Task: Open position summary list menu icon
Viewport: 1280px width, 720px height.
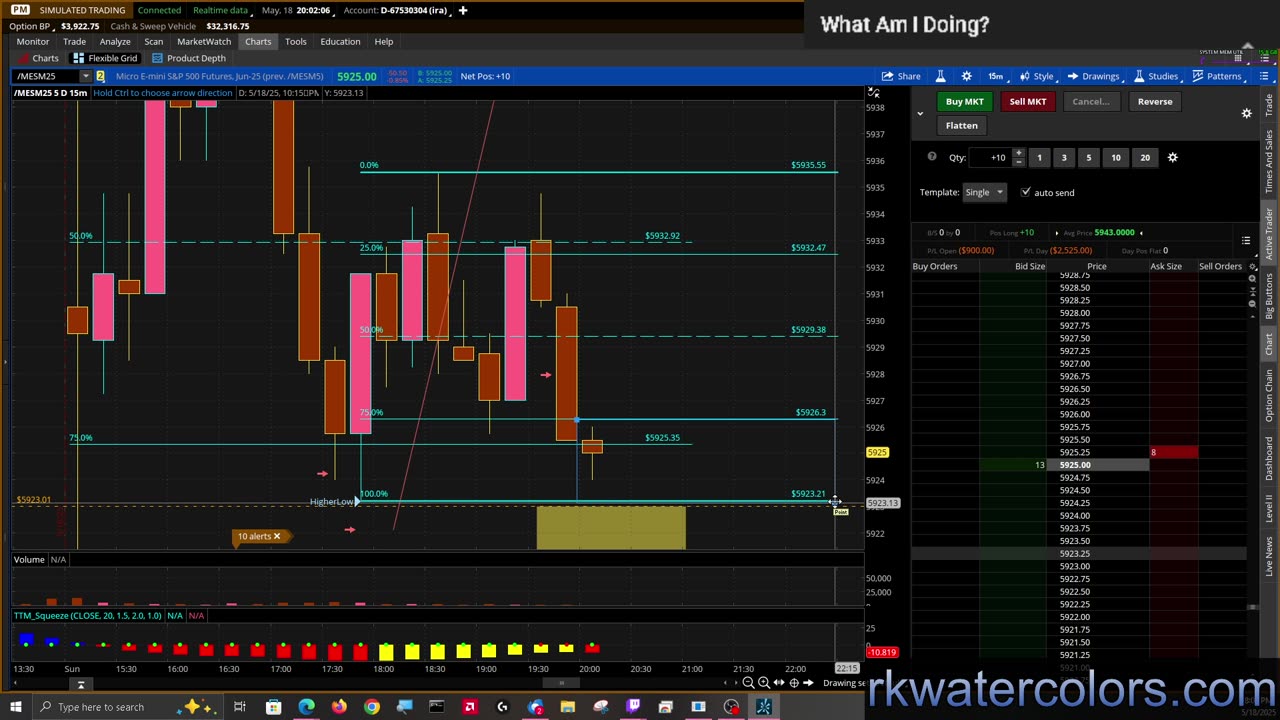Action: pyautogui.click(x=1246, y=241)
